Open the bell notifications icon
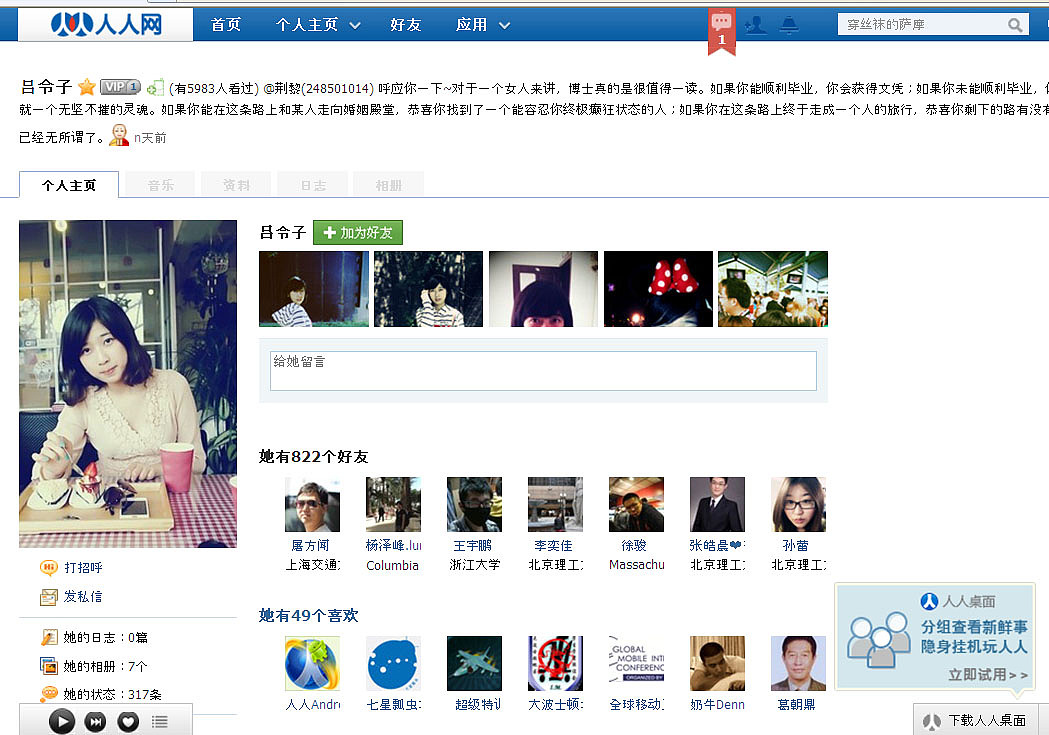 coord(789,25)
